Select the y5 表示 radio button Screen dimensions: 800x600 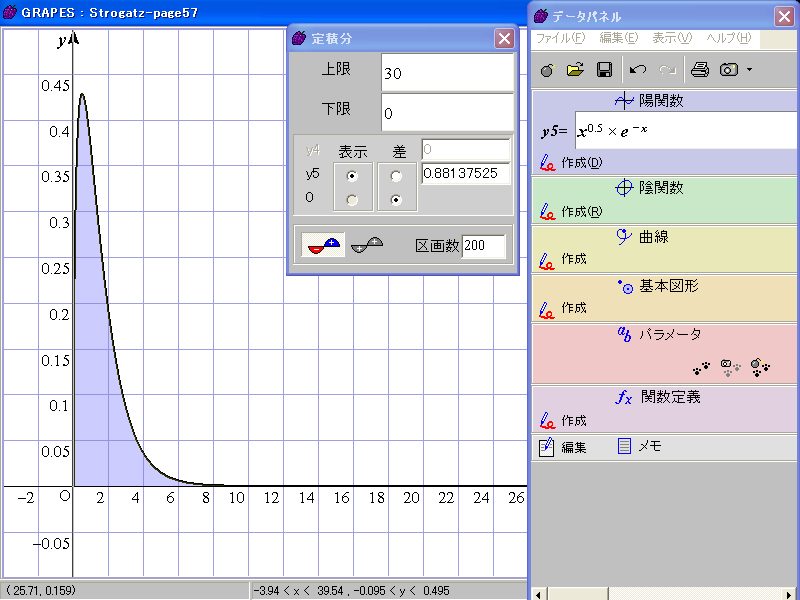352,175
